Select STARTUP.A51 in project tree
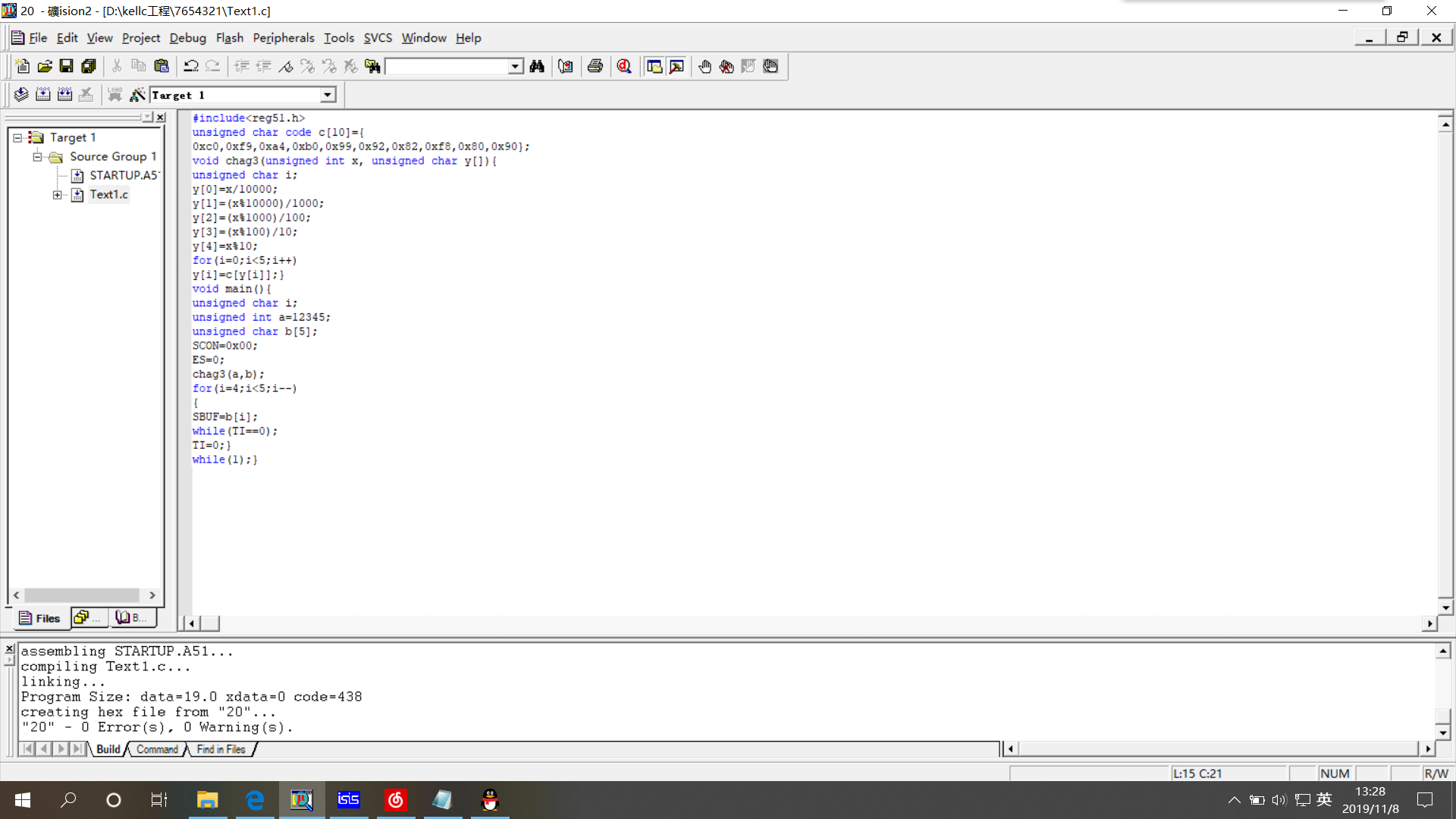This screenshot has width=1456, height=819. 124,175
